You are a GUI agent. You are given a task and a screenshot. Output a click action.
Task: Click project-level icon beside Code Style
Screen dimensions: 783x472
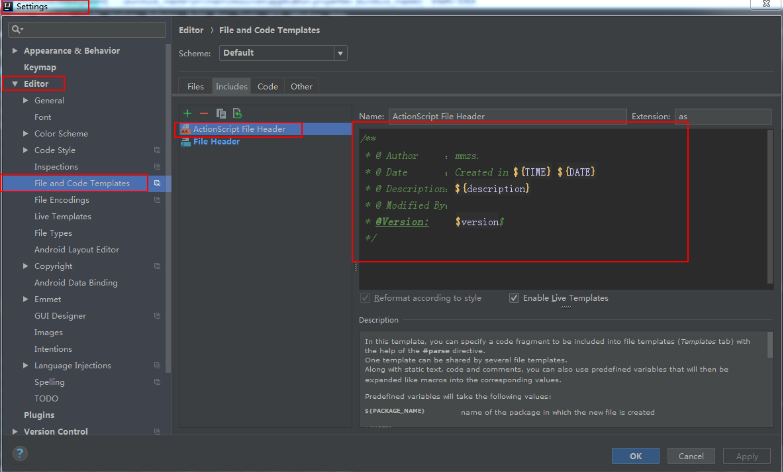[157, 150]
